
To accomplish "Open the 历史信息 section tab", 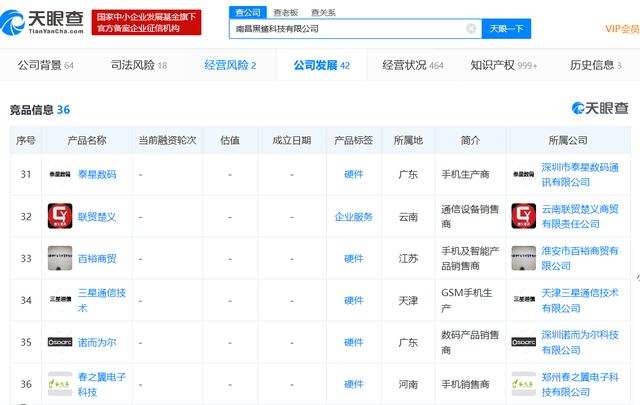I will (596, 65).
